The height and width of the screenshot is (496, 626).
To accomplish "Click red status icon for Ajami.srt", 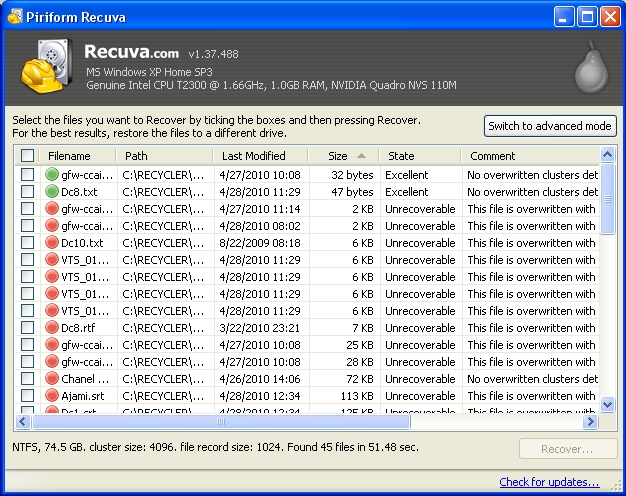I will (53, 396).
